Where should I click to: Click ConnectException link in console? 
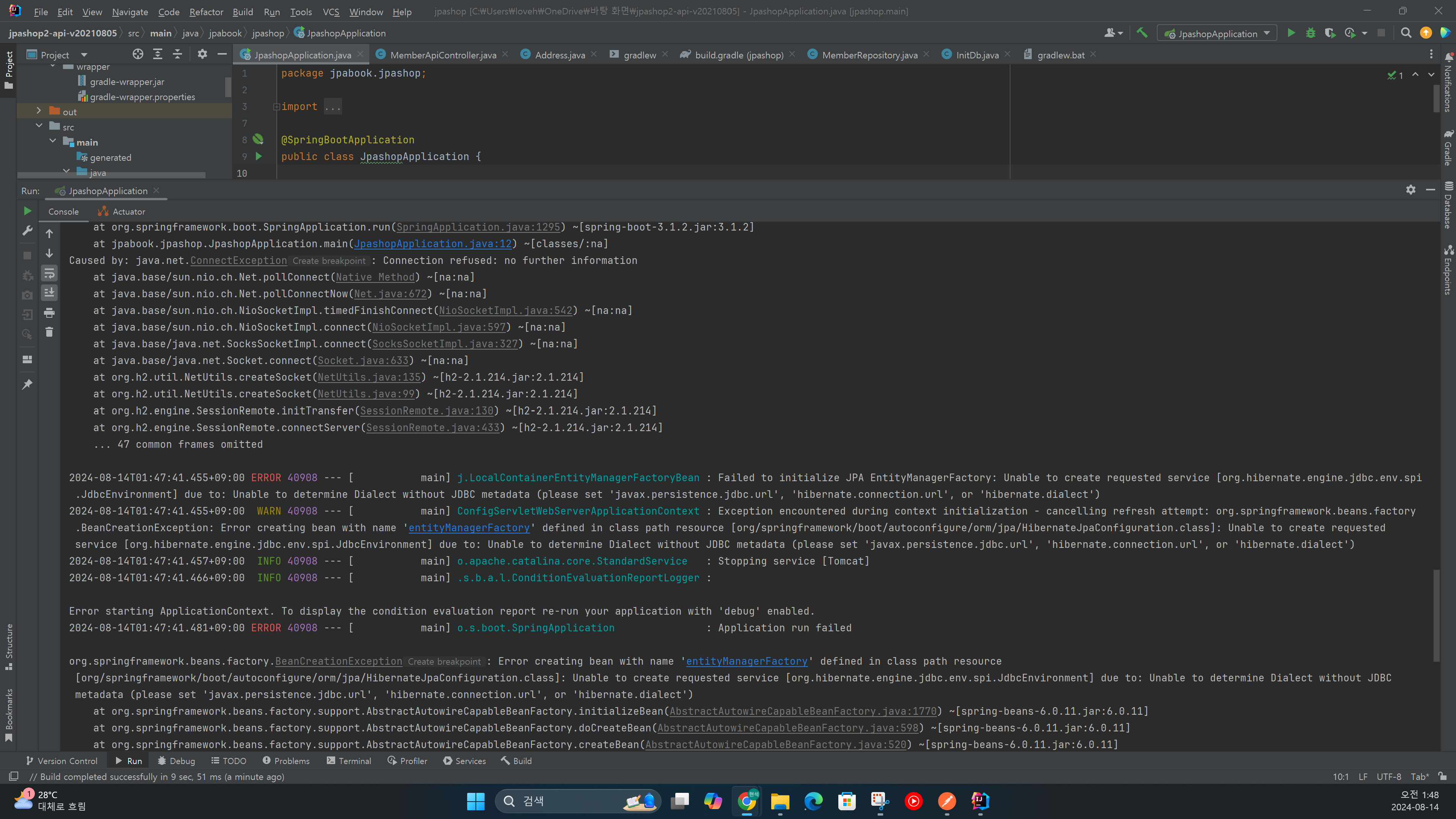pyautogui.click(x=238, y=260)
